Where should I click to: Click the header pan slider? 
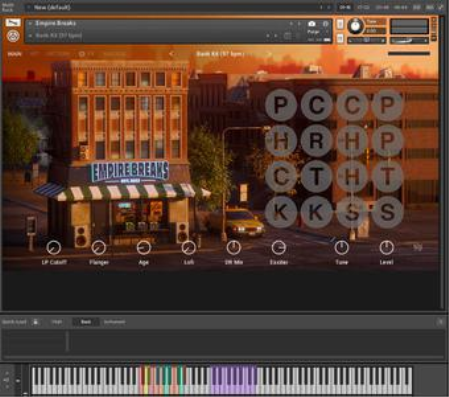[366, 41]
